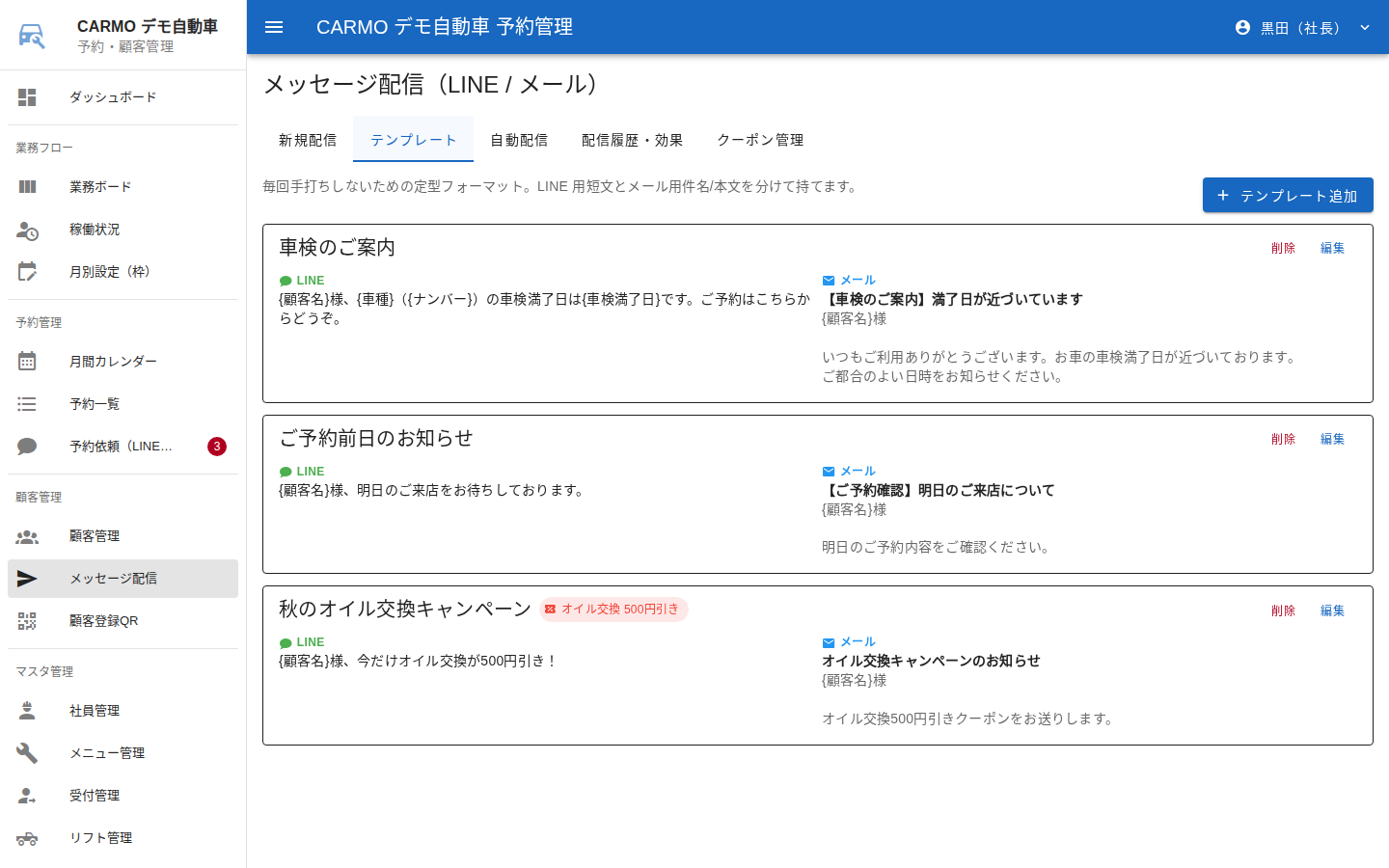Edit the 車検のご案内 template
Image resolution: width=1389 pixels, height=868 pixels.
pyautogui.click(x=1332, y=248)
